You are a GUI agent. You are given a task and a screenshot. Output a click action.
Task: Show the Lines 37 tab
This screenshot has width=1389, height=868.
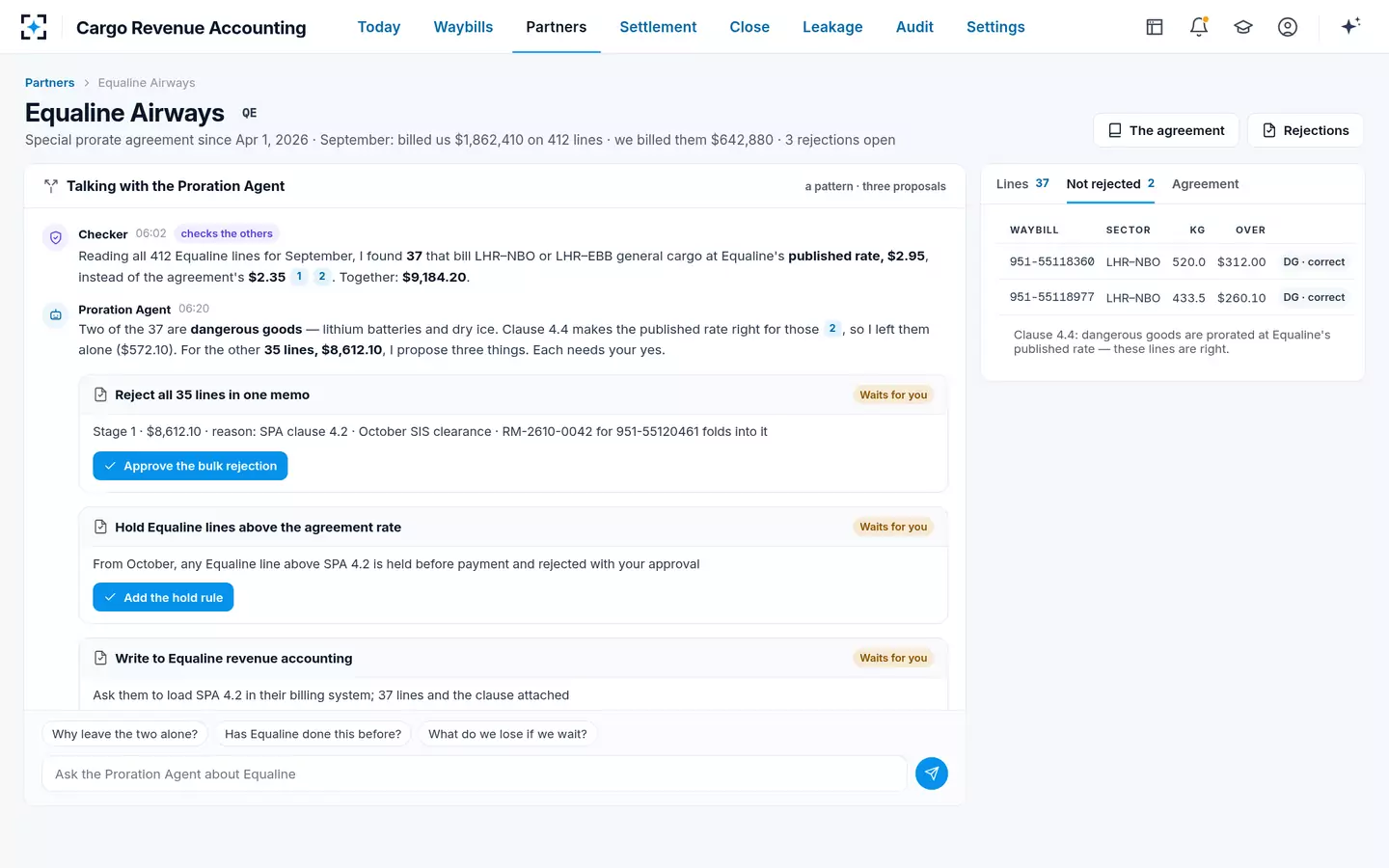pos(1022,184)
